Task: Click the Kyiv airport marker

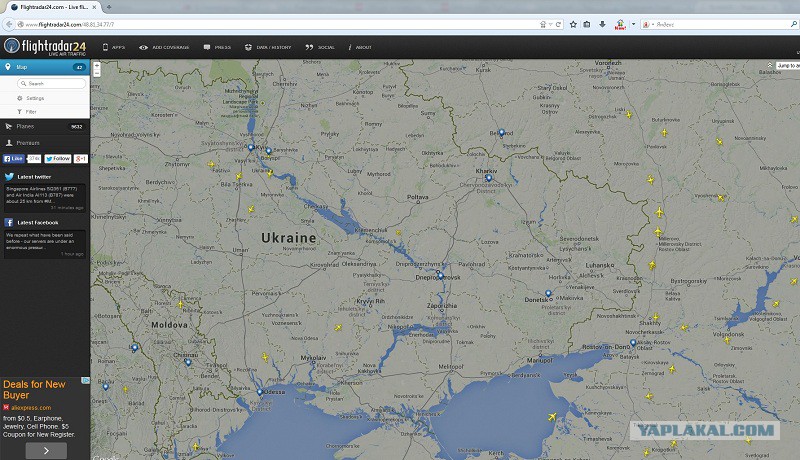Action: pos(251,147)
